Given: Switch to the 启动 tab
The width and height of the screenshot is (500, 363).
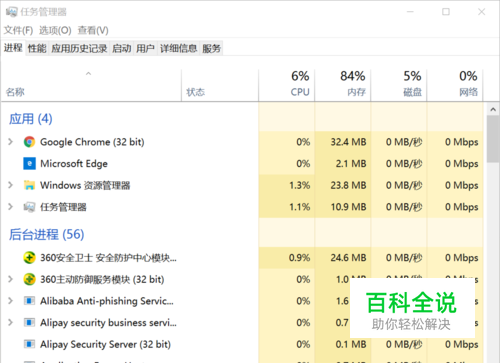Looking at the screenshot, I should pyautogui.click(x=122, y=49).
